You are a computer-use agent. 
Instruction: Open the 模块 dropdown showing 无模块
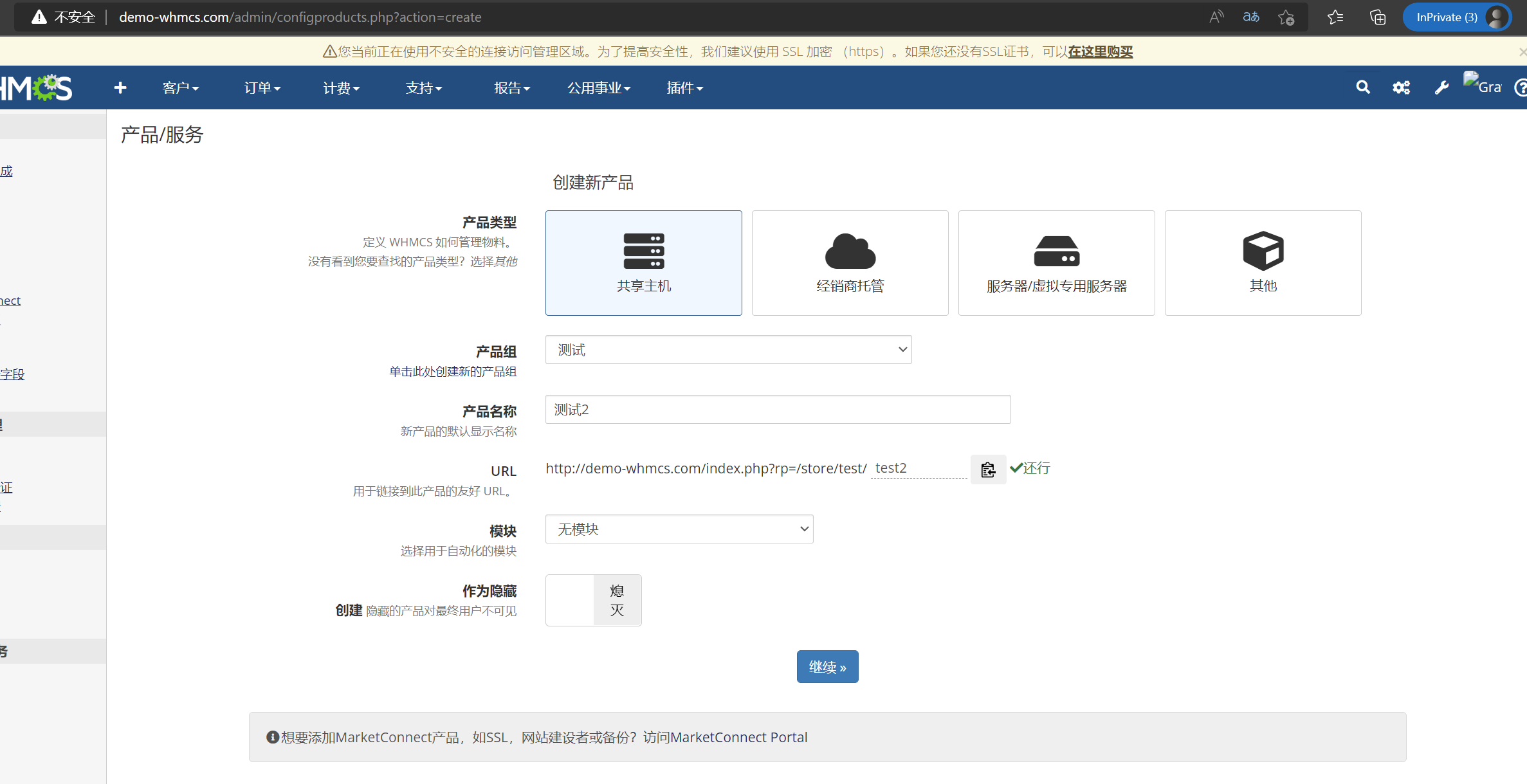click(x=679, y=529)
